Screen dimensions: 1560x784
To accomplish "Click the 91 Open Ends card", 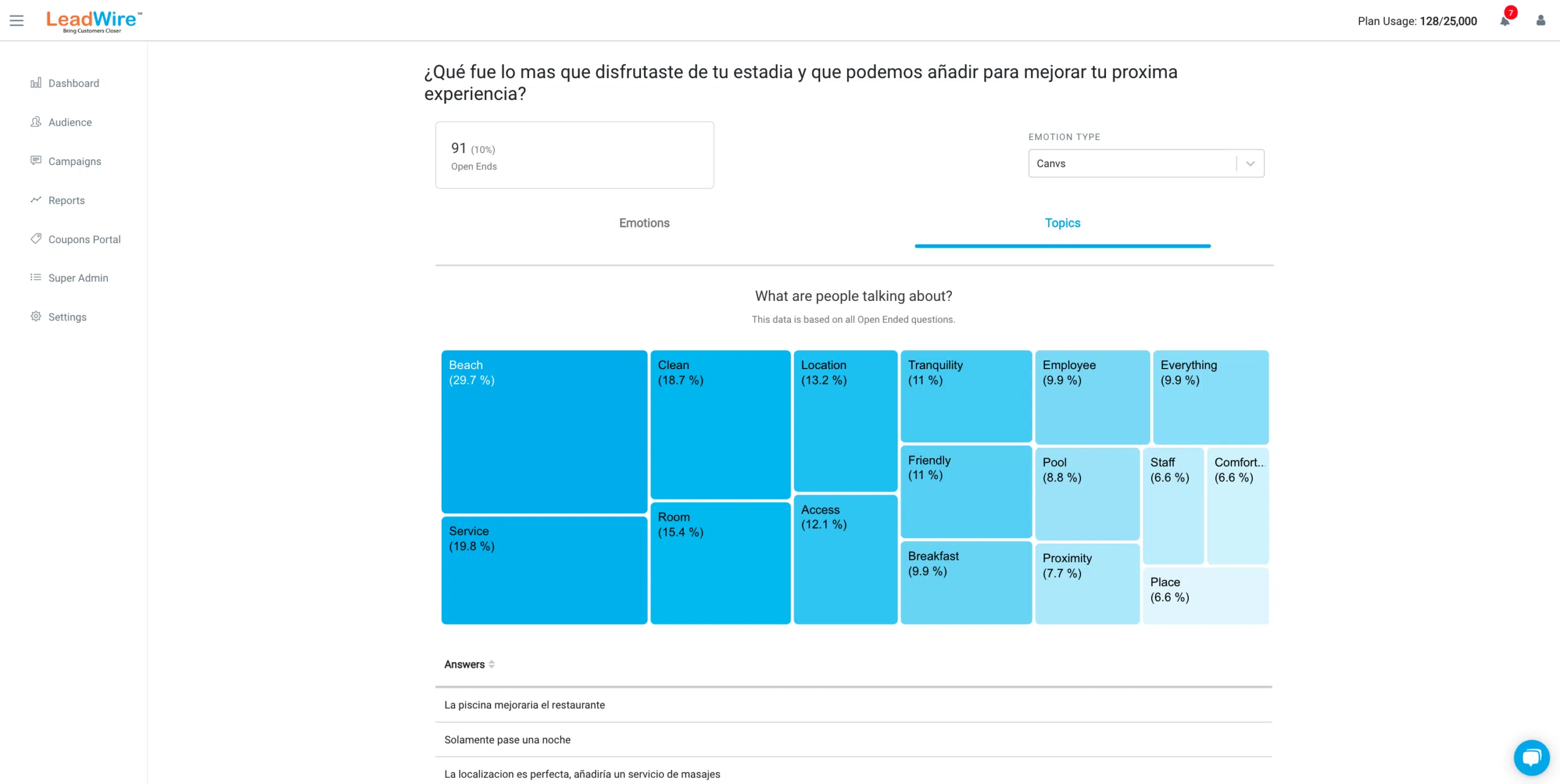I will 575,155.
